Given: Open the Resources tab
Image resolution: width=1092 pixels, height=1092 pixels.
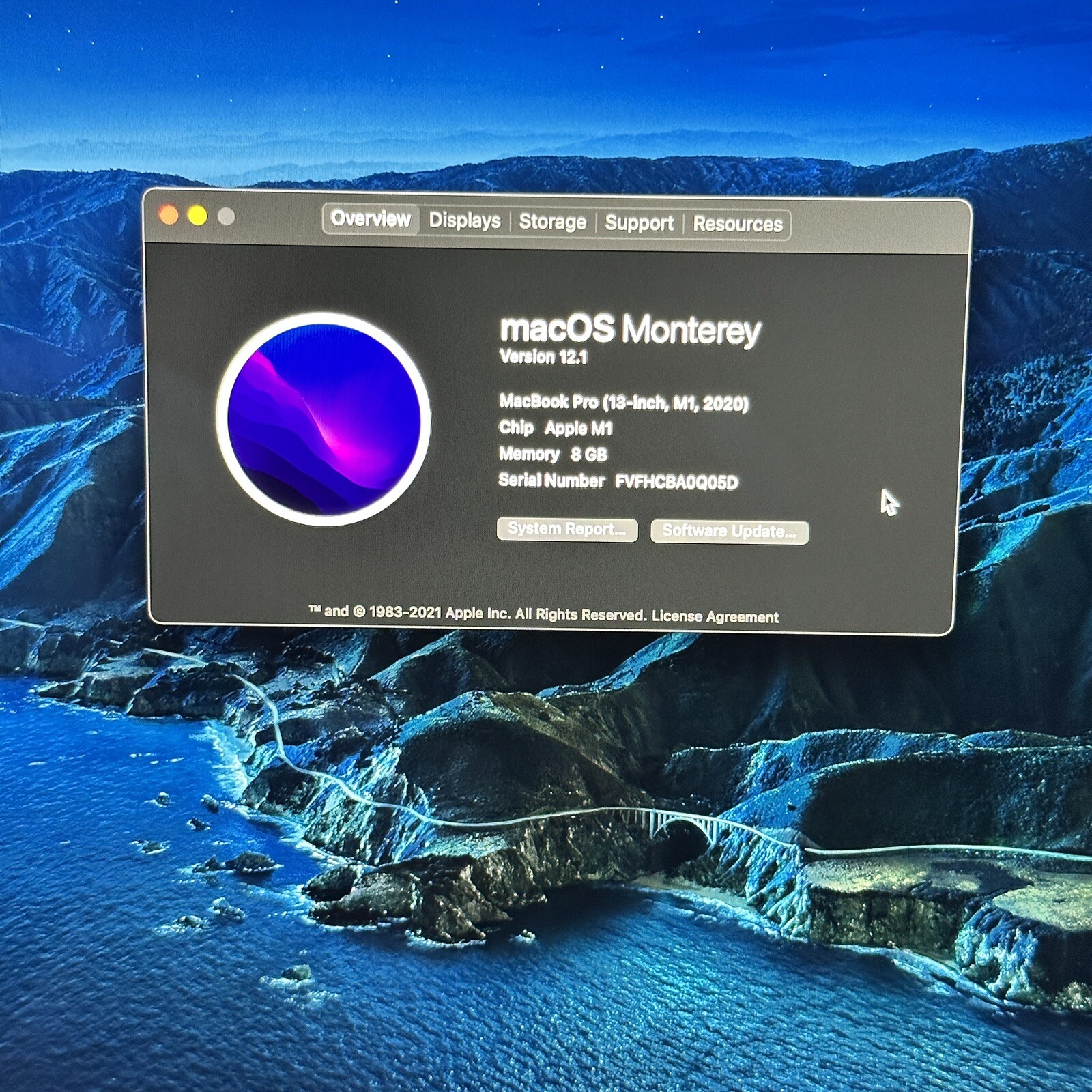Looking at the screenshot, I should point(738,225).
